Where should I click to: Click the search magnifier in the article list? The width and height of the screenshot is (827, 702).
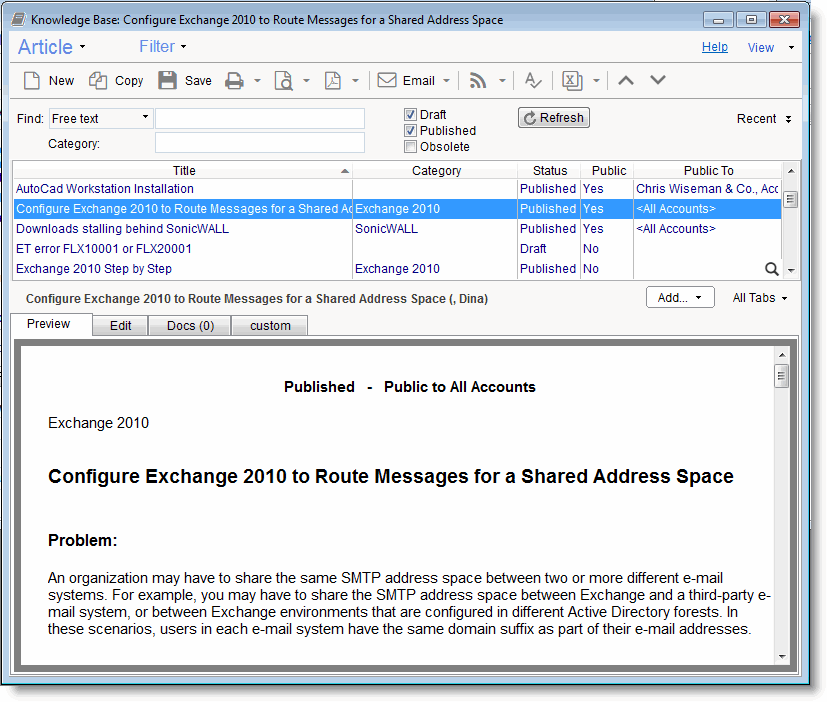click(771, 269)
